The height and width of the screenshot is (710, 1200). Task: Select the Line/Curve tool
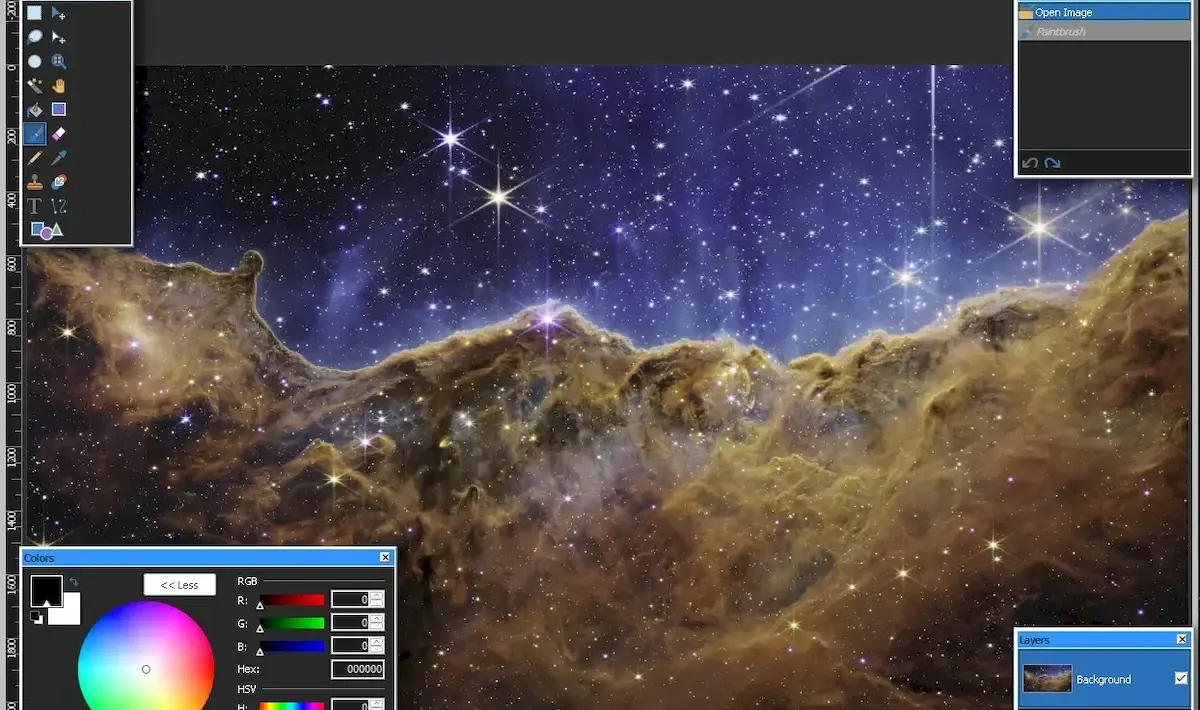(x=59, y=206)
